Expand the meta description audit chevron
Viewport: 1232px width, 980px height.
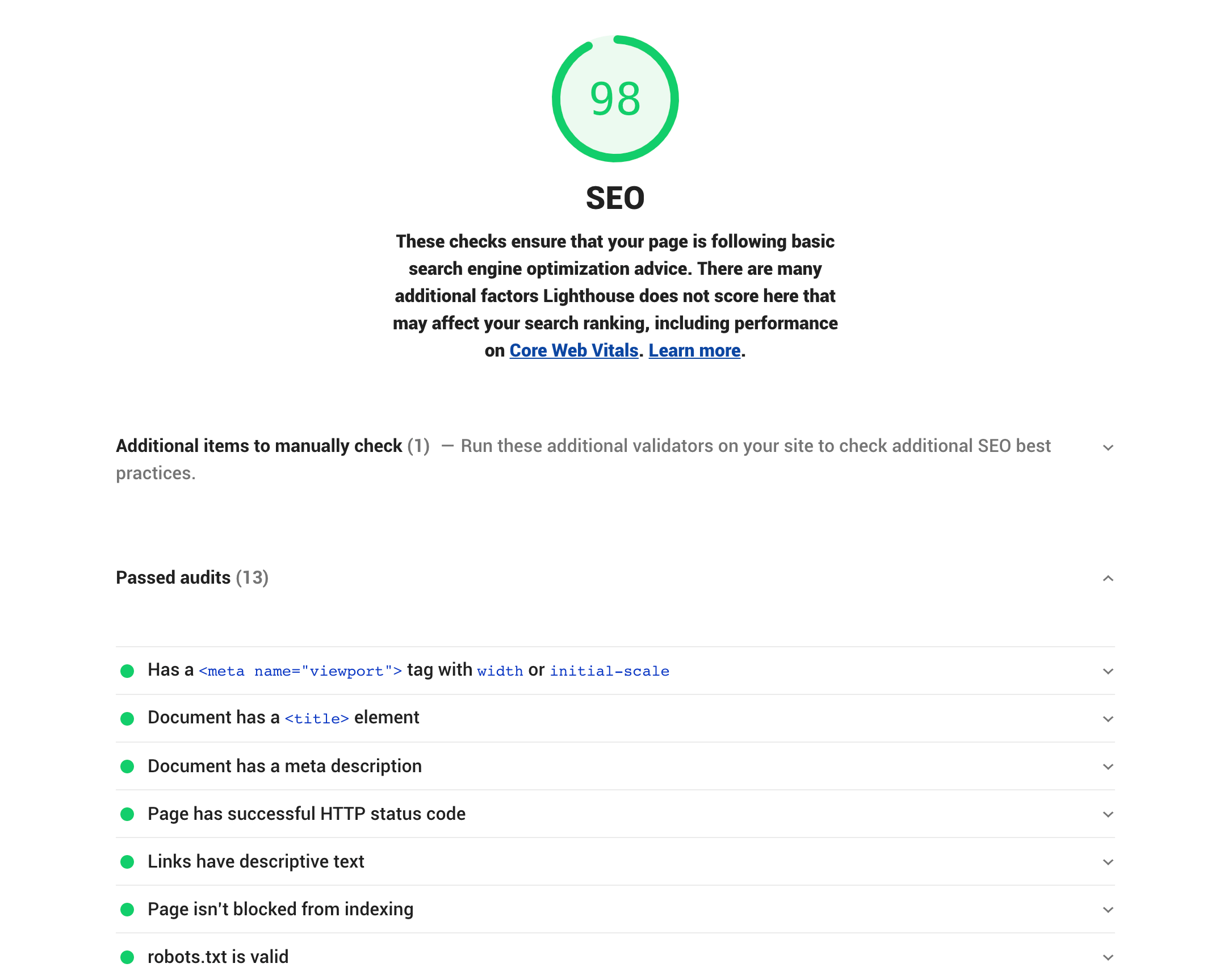pos(1108,767)
